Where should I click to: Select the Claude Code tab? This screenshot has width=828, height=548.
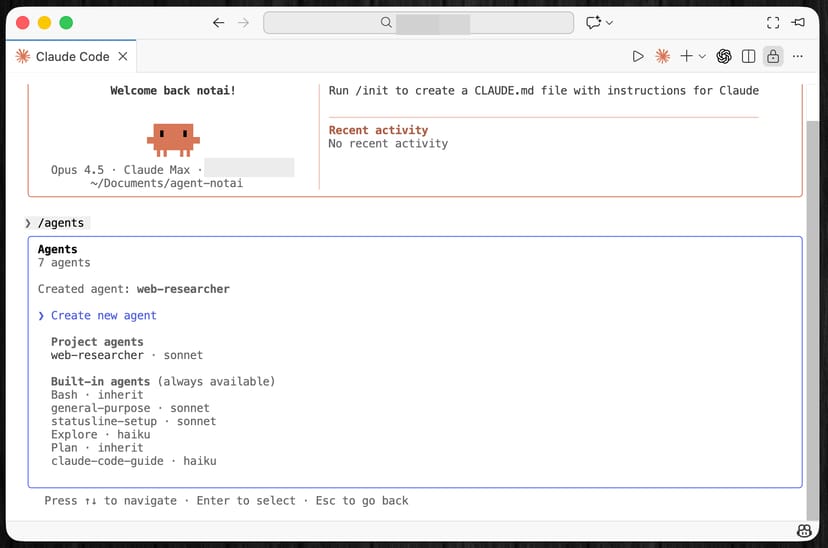pyautogui.click(x=72, y=57)
